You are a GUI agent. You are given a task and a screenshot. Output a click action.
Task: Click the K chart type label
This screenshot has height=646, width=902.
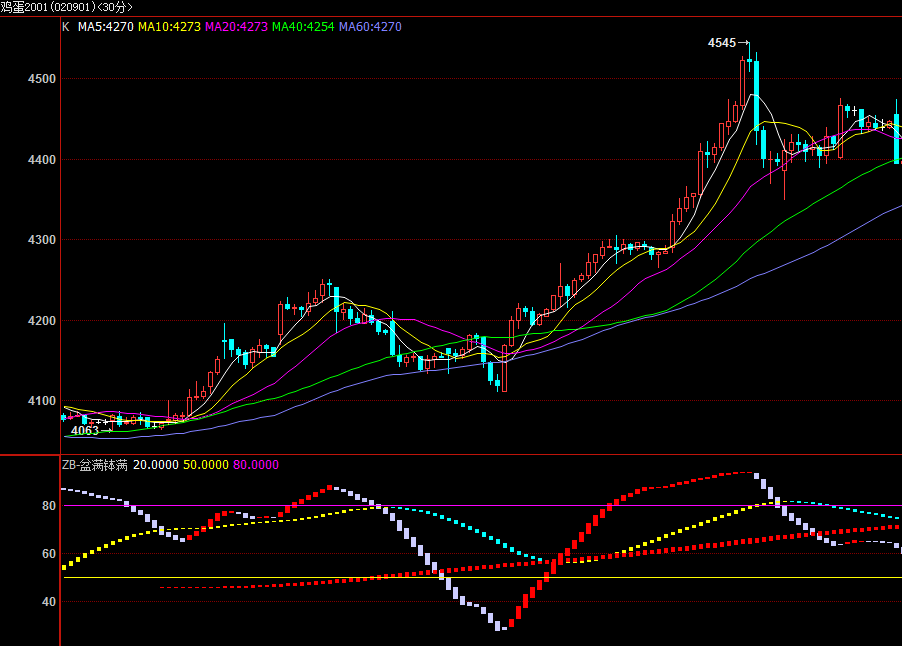click(66, 27)
